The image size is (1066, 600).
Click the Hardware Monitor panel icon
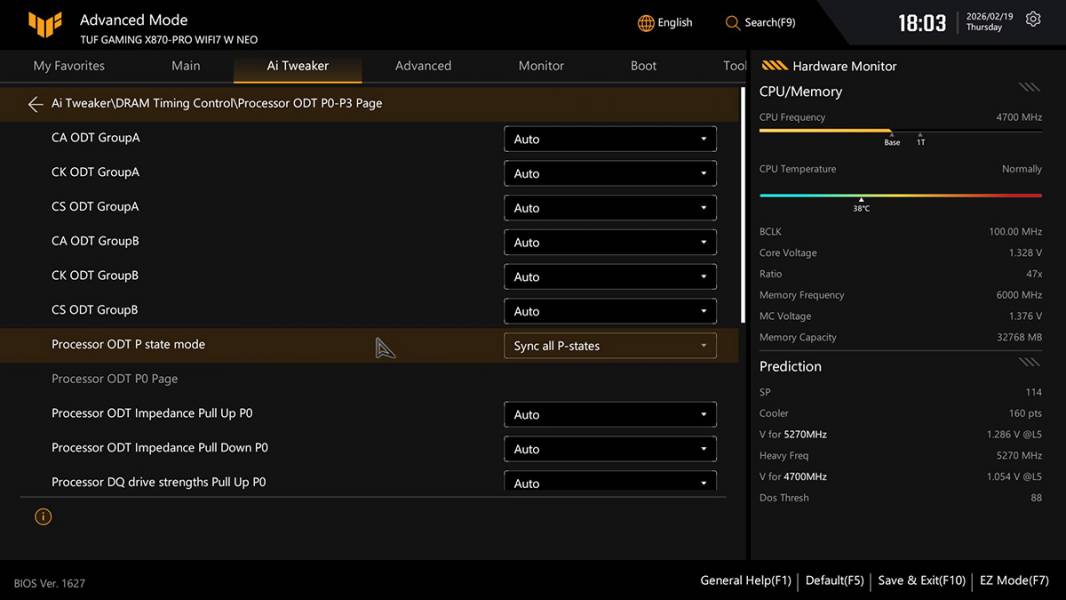tap(774, 66)
